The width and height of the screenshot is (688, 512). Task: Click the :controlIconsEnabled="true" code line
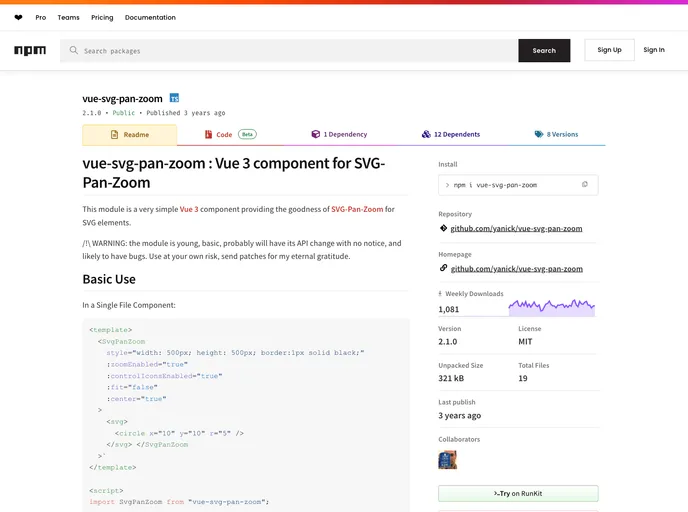[165, 376]
